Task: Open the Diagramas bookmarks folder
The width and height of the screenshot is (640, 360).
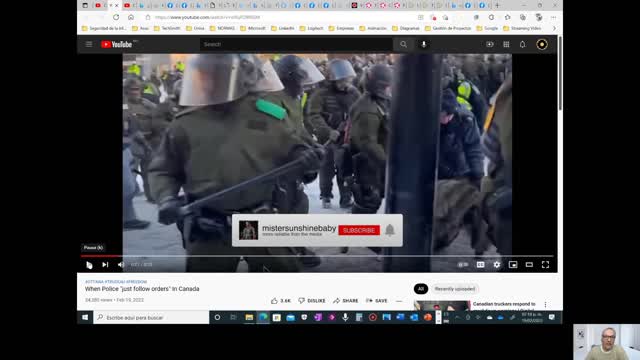Action: pos(406,28)
